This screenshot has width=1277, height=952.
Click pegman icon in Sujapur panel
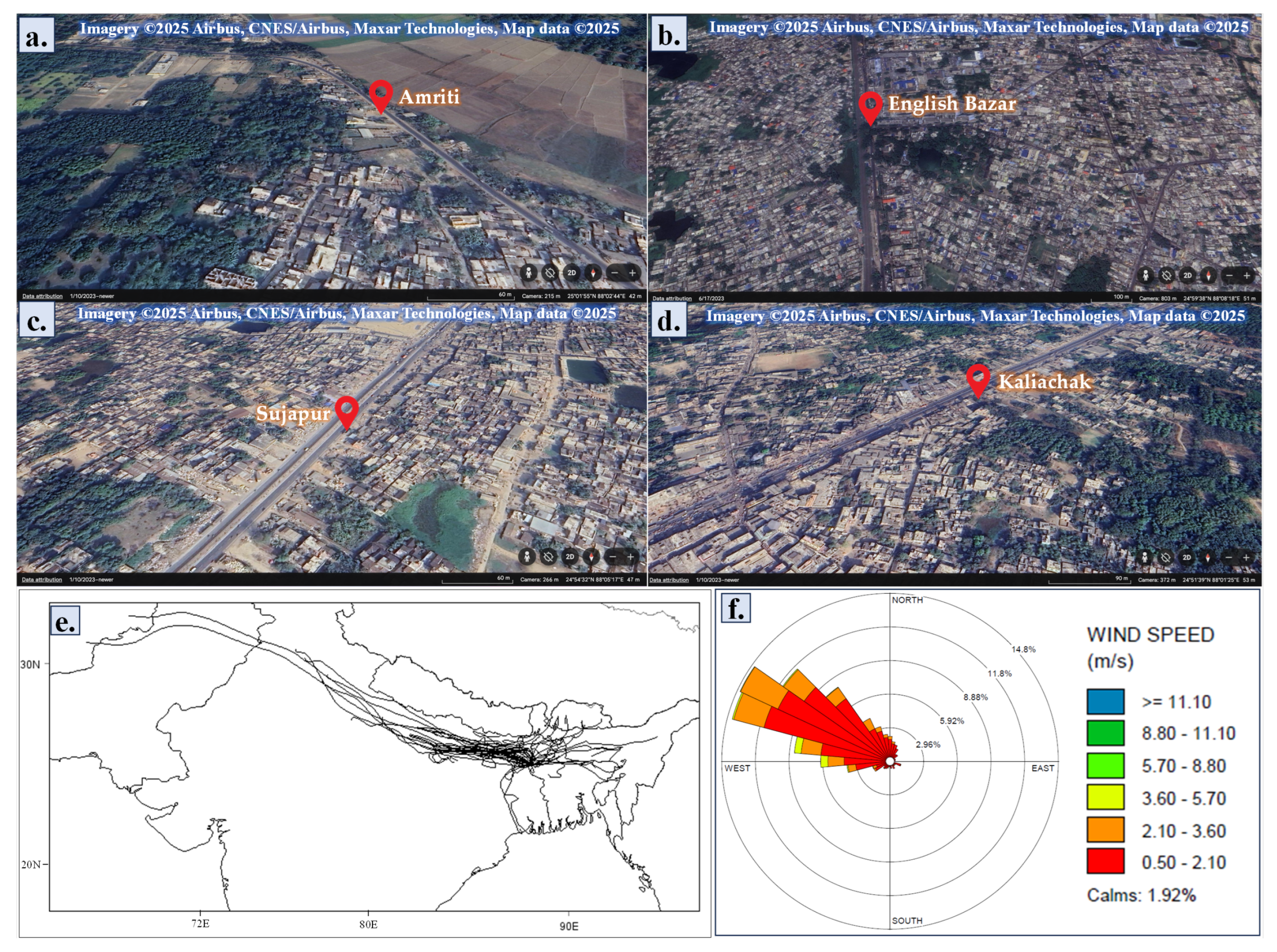tap(526, 557)
